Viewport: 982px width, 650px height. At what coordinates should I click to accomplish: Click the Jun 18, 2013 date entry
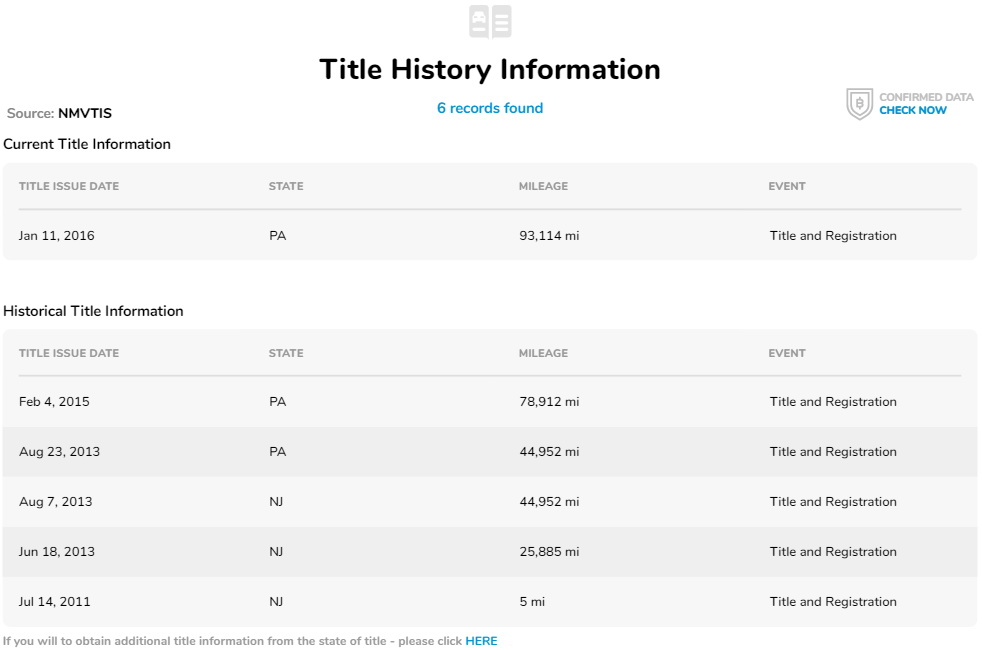(57, 552)
